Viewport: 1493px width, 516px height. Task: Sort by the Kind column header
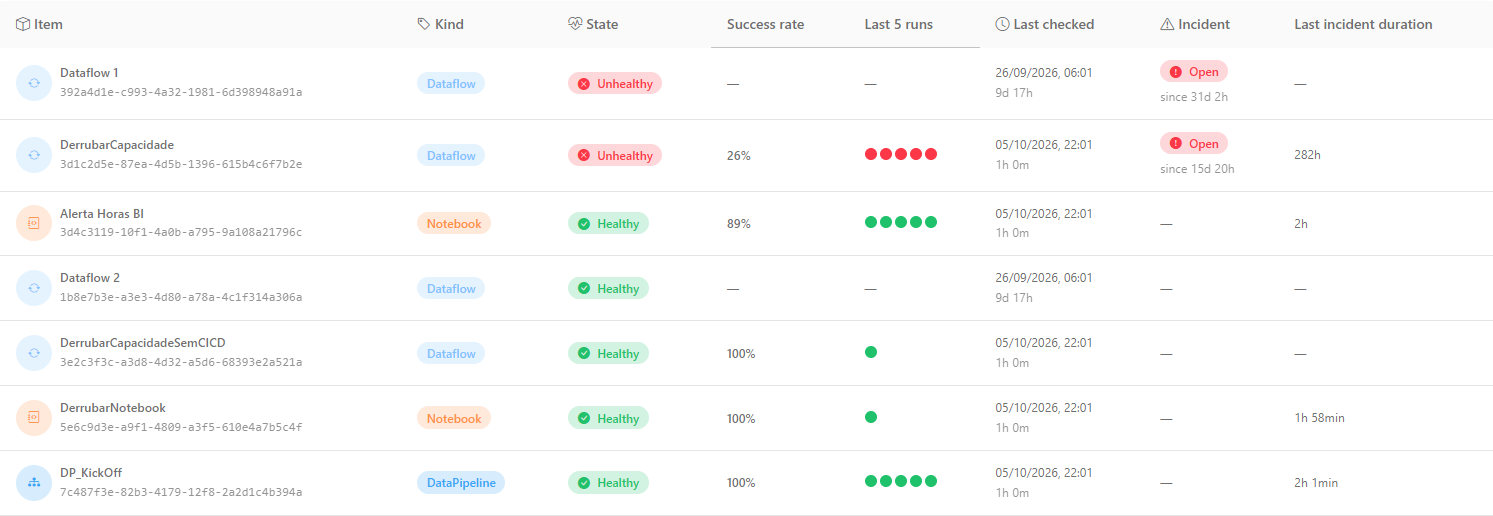[449, 24]
